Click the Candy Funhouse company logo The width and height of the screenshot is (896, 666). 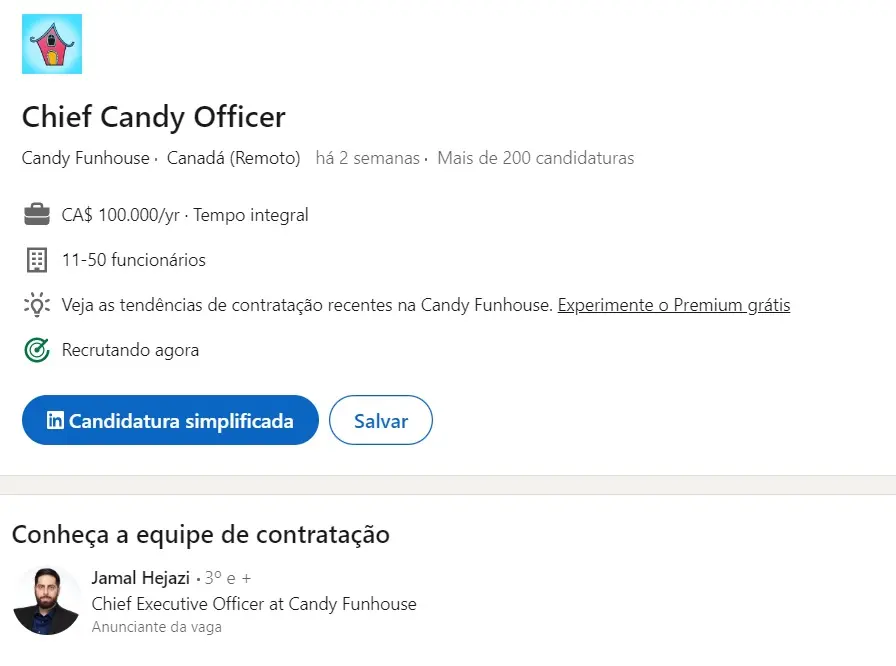click(50, 44)
